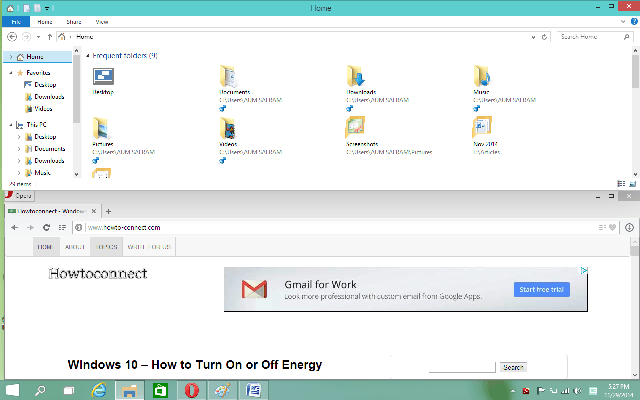
Task: Collapse the Favorites tree node
Action: pos(11,73)
